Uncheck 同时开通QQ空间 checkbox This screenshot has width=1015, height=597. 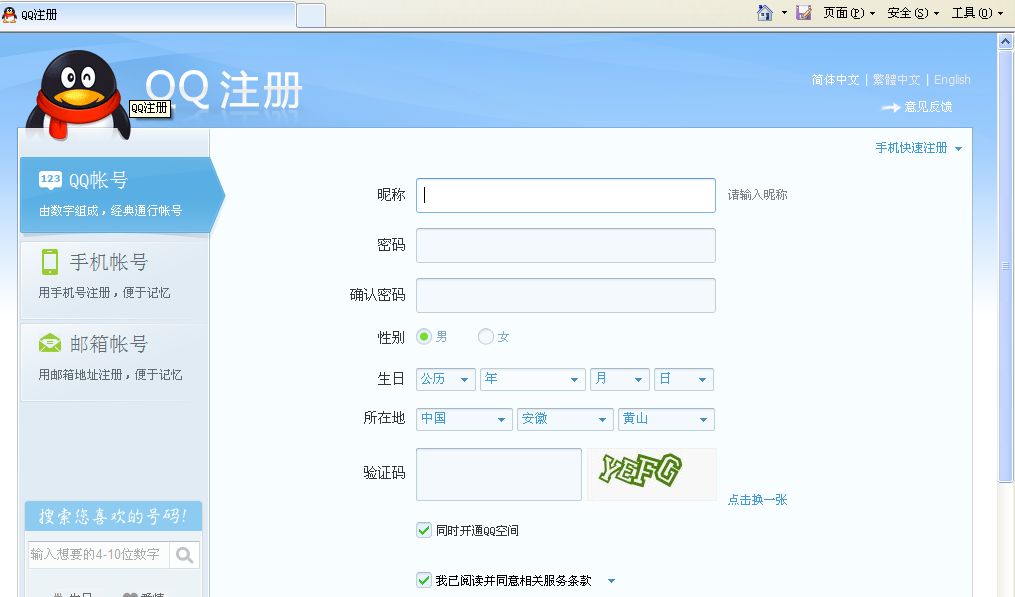coord(424,530)
